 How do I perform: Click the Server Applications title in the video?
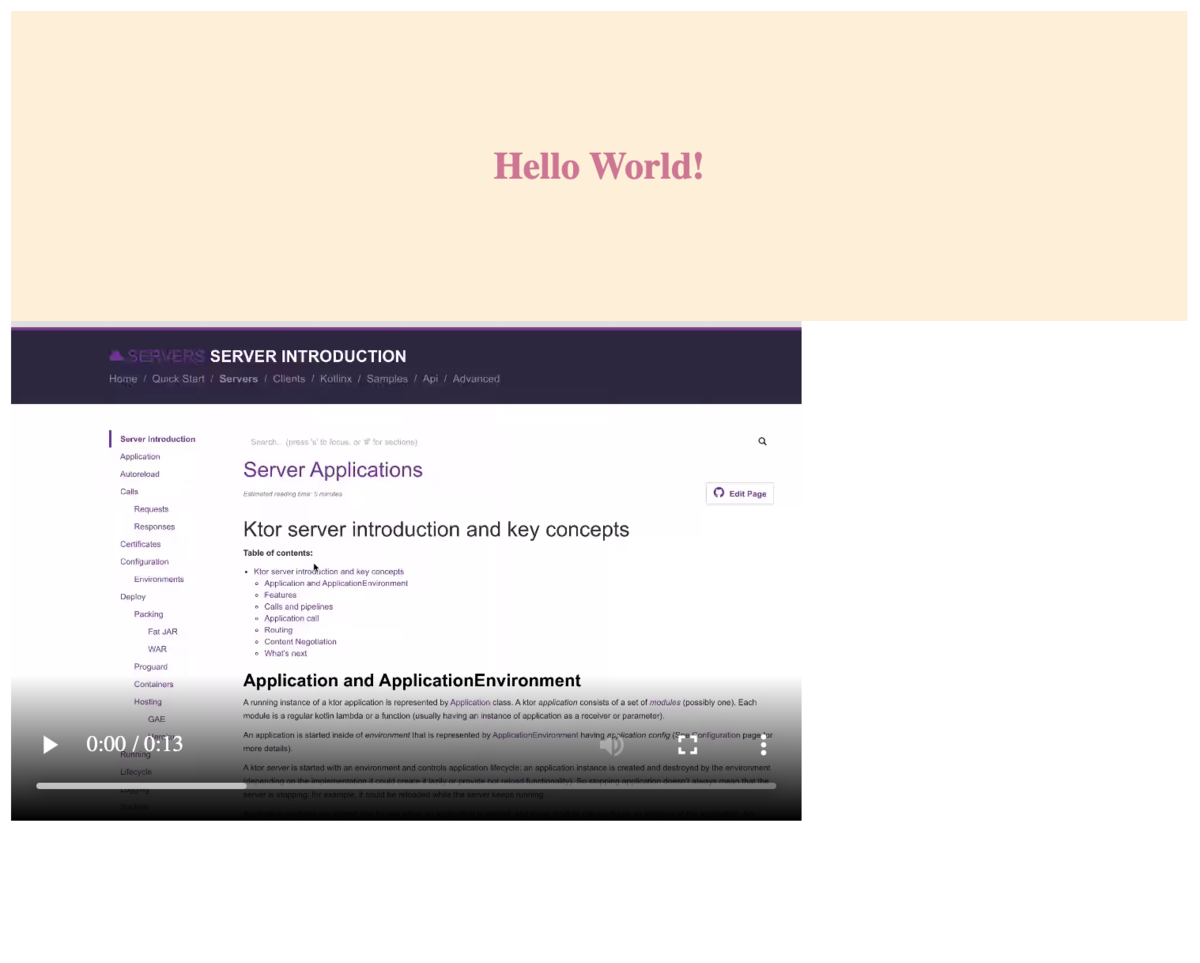[333, 470]
